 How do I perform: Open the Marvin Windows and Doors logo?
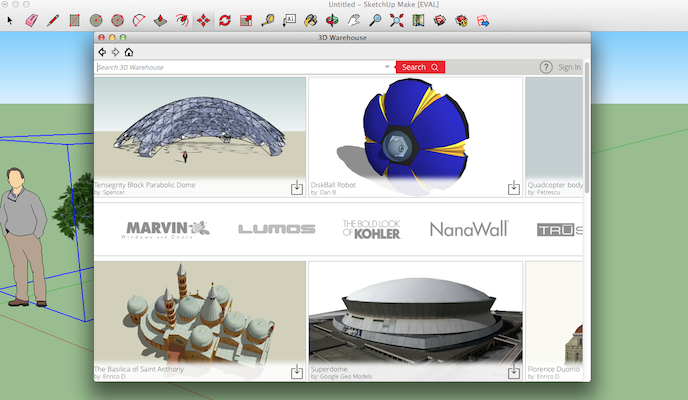(x=165, y=229)
